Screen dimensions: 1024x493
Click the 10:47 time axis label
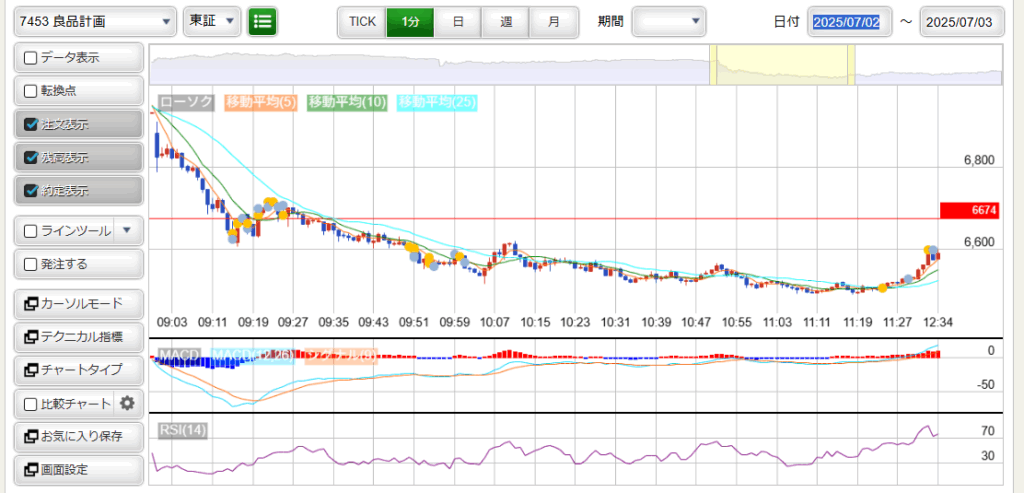point(697,322)
